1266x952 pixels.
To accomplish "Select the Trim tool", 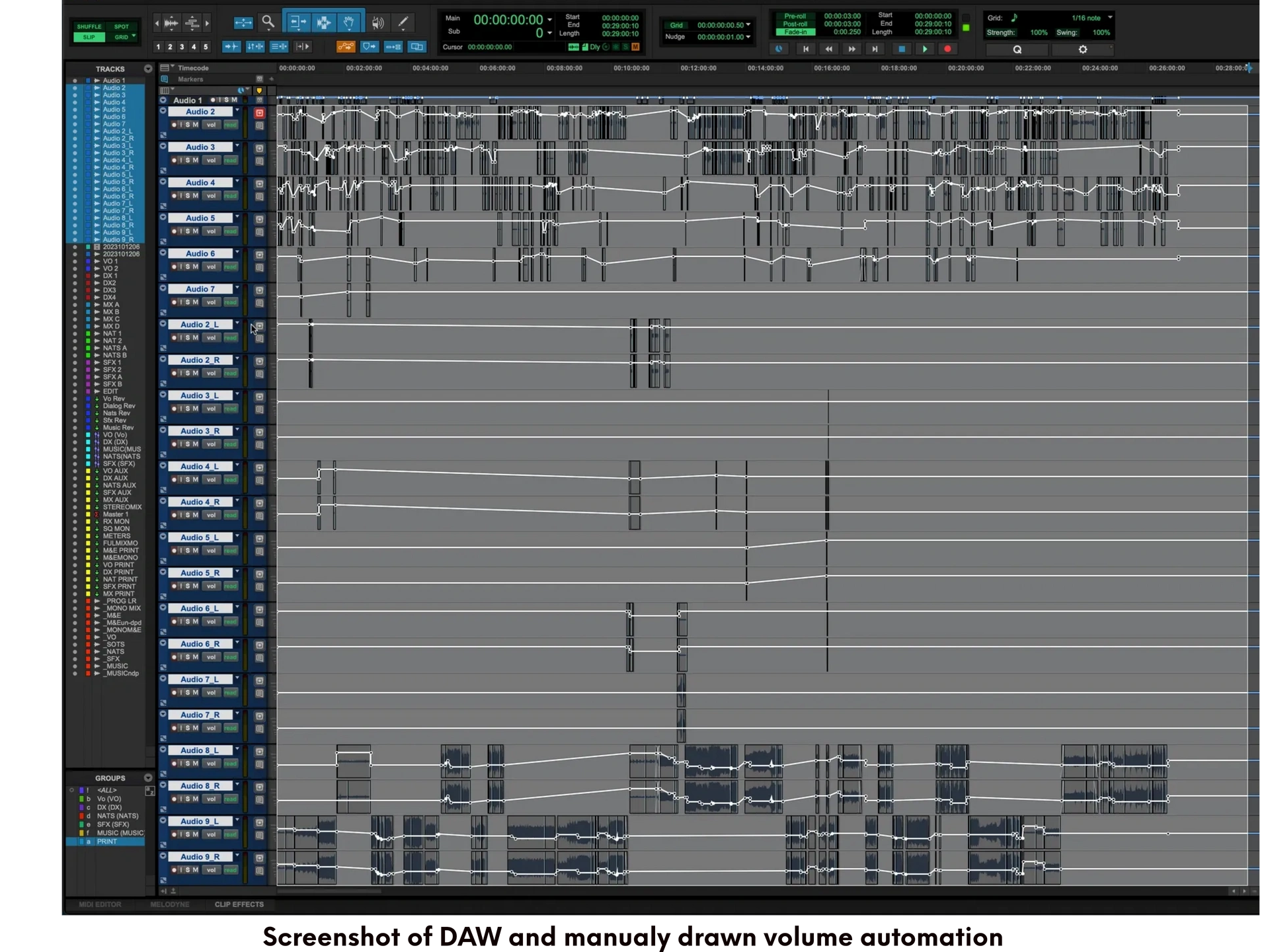I will [298, 22].
